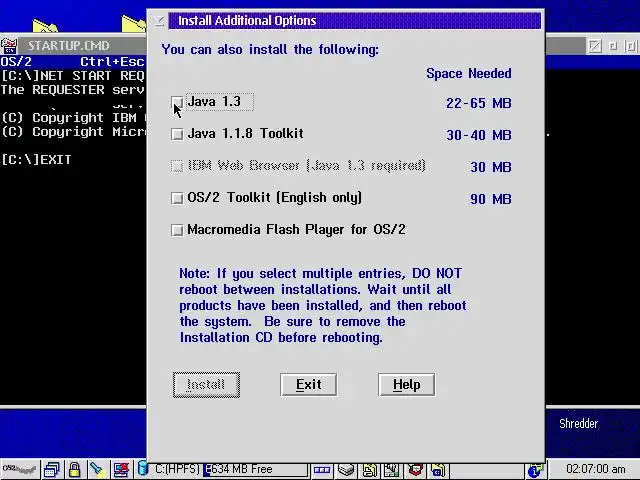Click the C:(HPFS) drive label
The height and width of the screenshot is (480, 640).
(177, 469)
